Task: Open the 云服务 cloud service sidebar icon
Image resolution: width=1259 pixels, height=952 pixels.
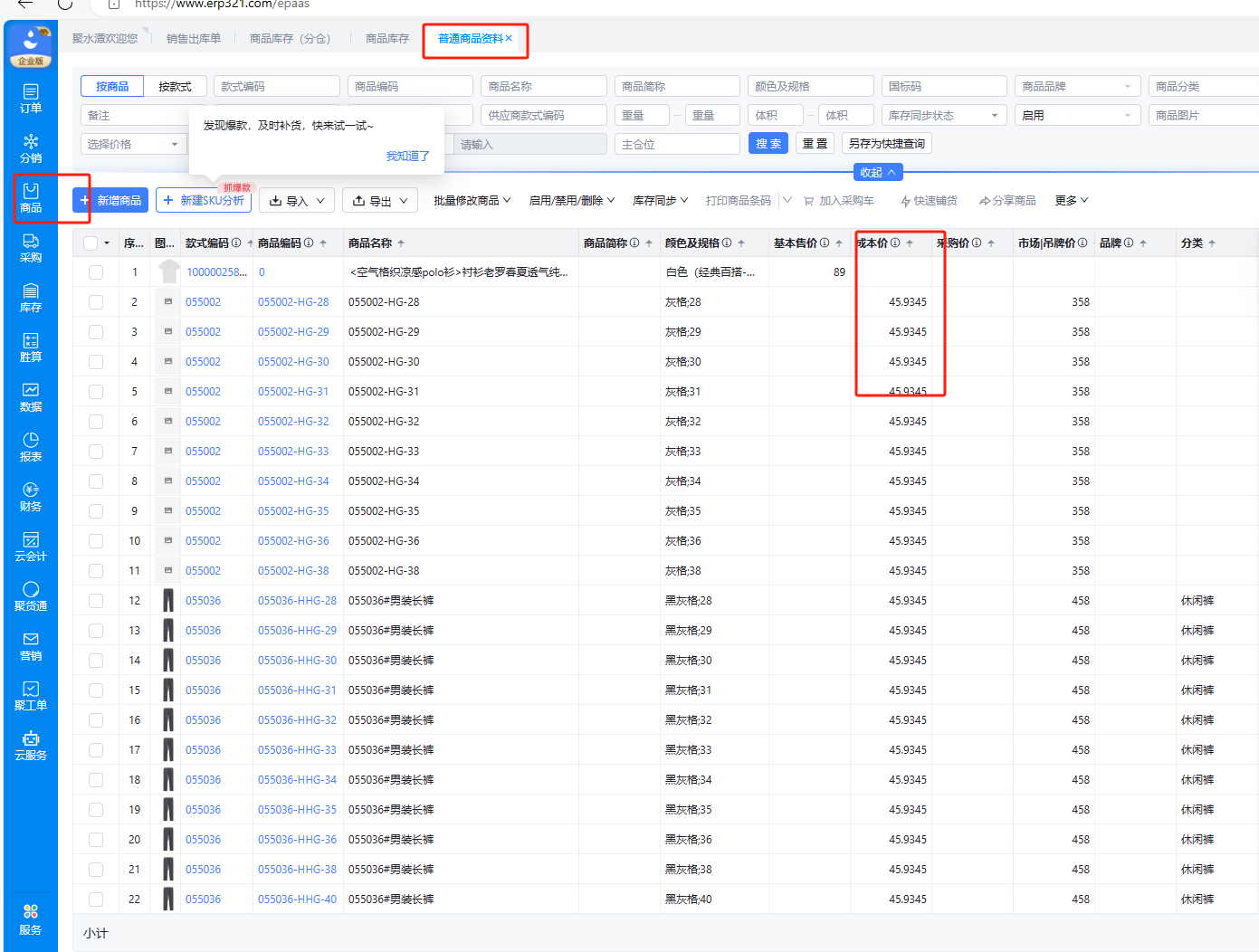Action: click(31, 745)
